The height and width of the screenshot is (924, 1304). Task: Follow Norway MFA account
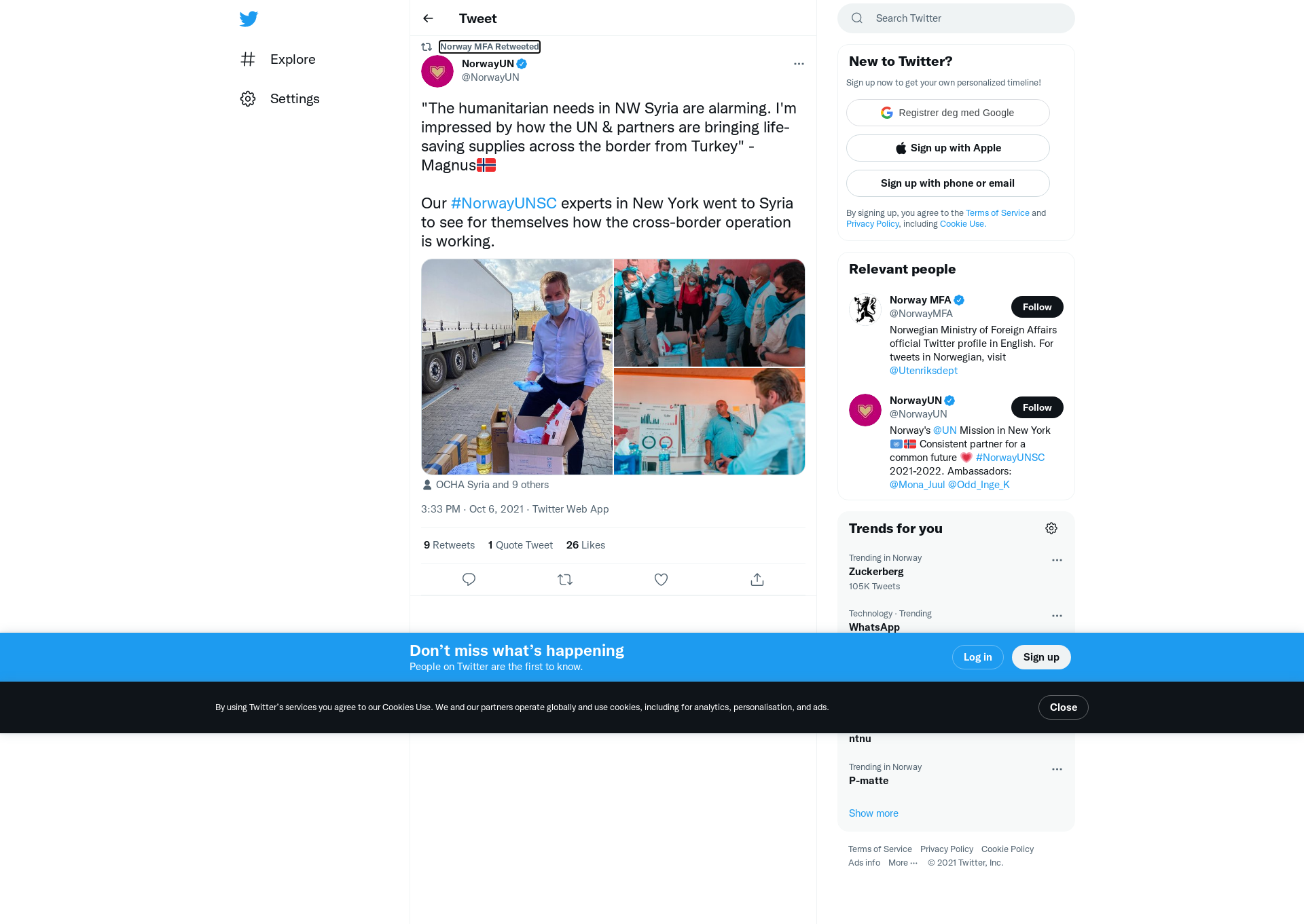click(x=1037, y=307)
